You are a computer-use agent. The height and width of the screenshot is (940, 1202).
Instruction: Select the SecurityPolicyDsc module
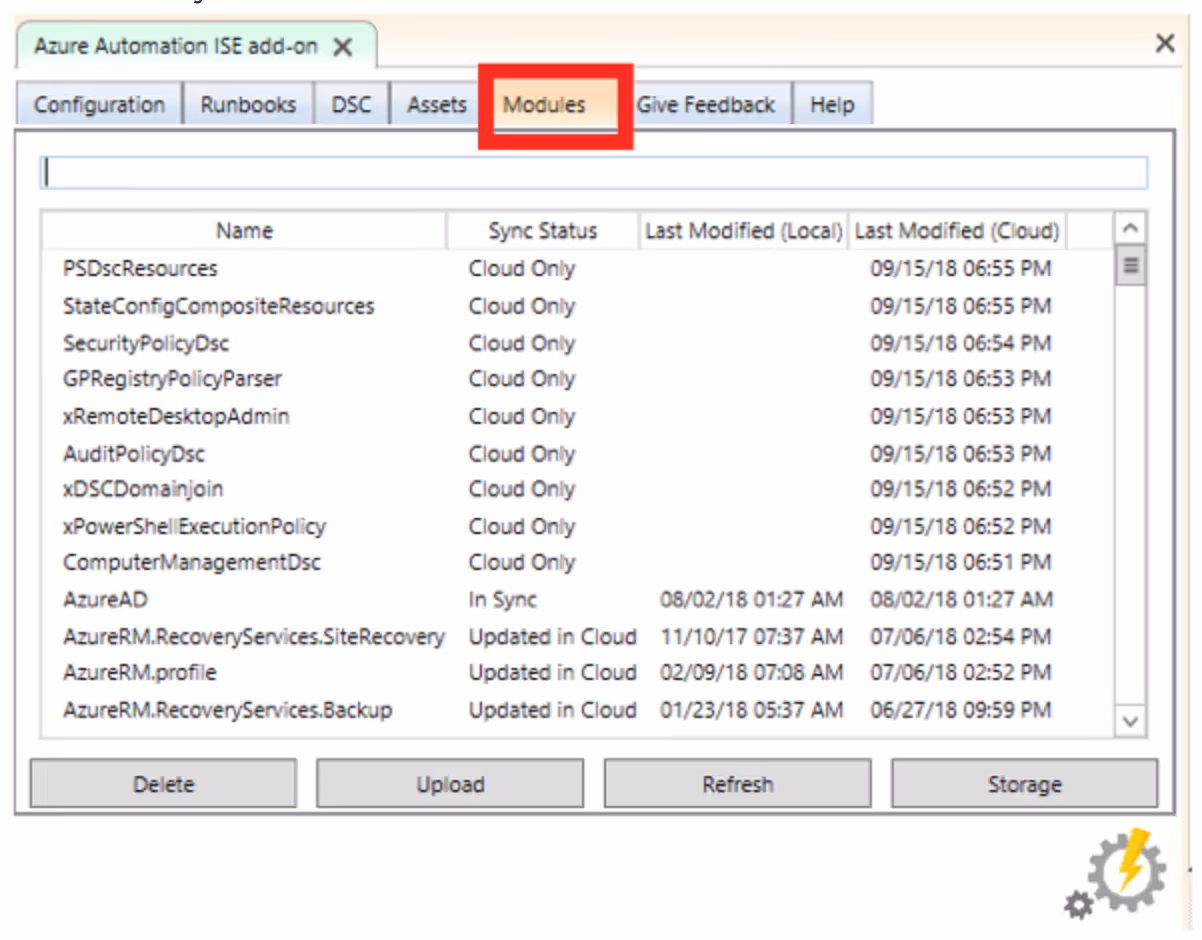pyautogui.click(x=577, y=343)
